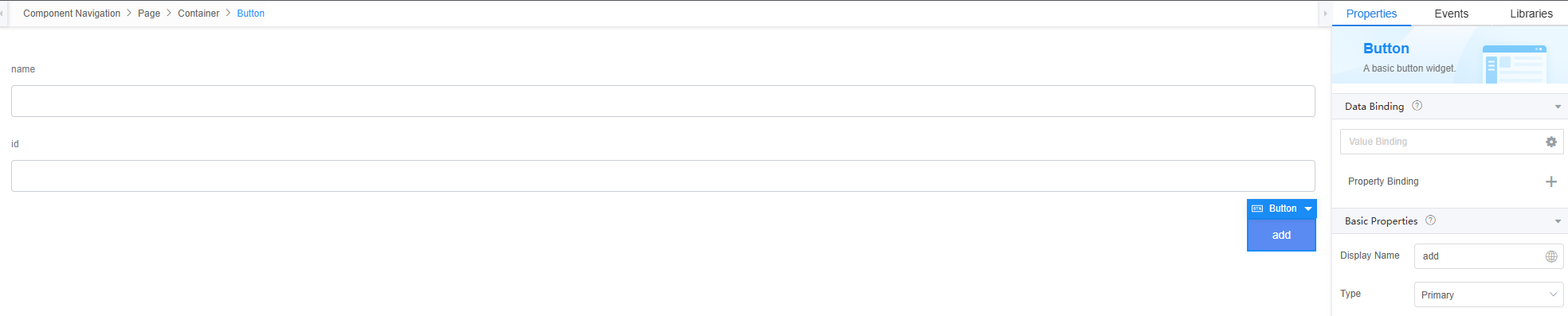
Task: Collapse the Basic Properties section
Action: point(1557,221)
